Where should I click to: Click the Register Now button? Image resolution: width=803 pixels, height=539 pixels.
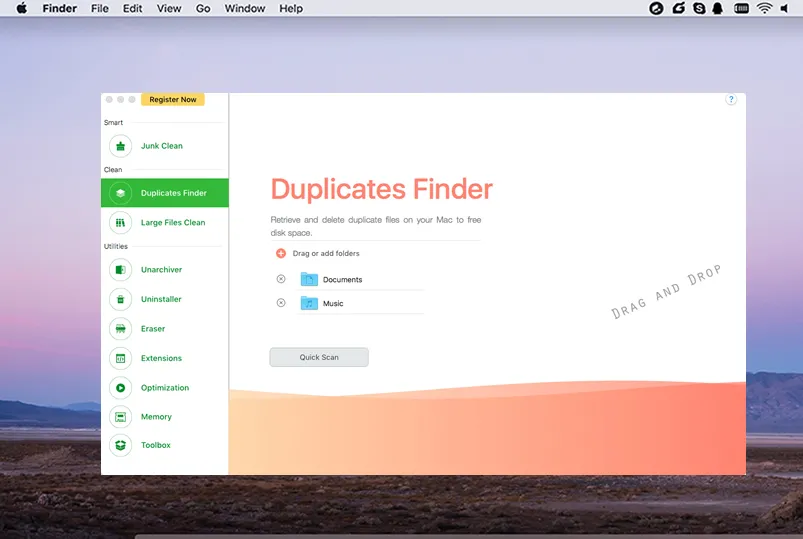[173, 100]
